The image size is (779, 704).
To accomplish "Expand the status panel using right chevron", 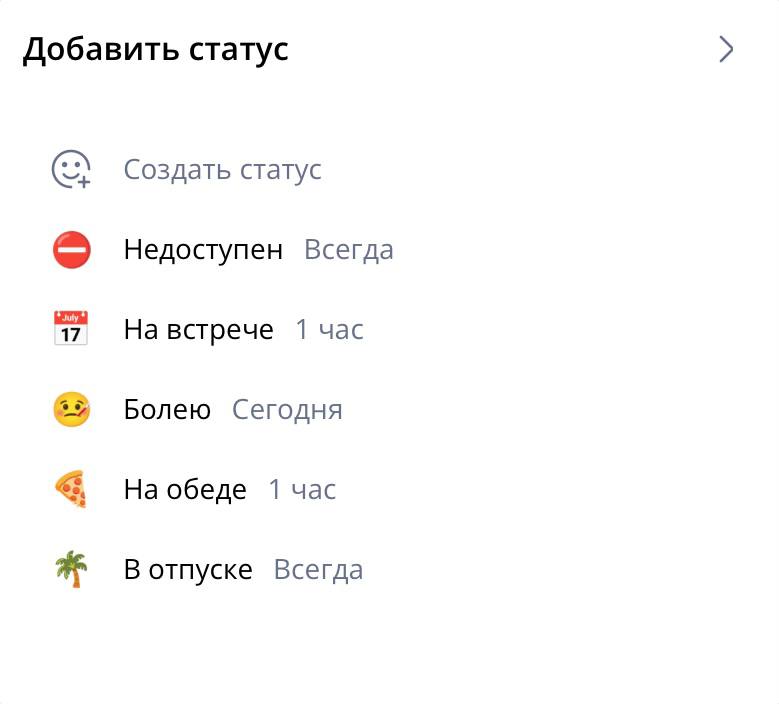I will pos(726,50).
